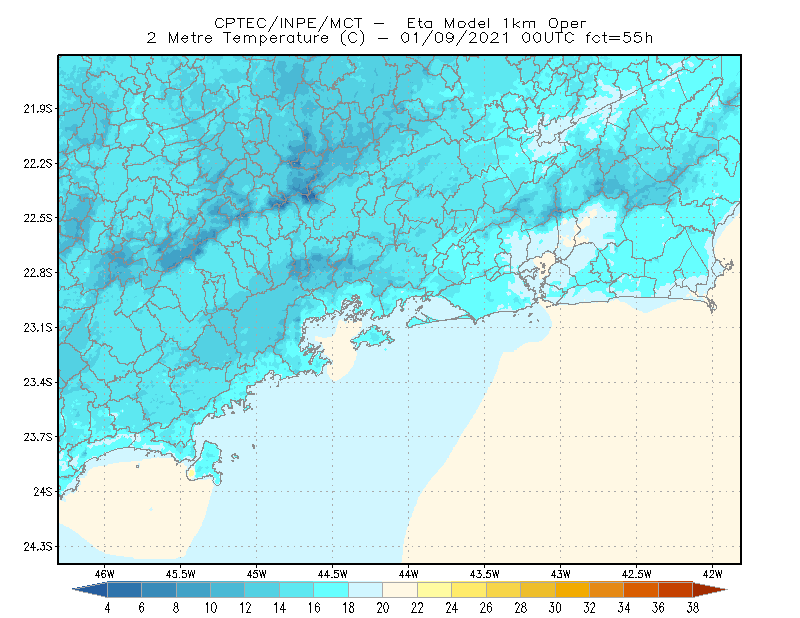The height and width of the screenshot is (618, 800).
Task: Click the legend value '32'
Action: (589, 608)
